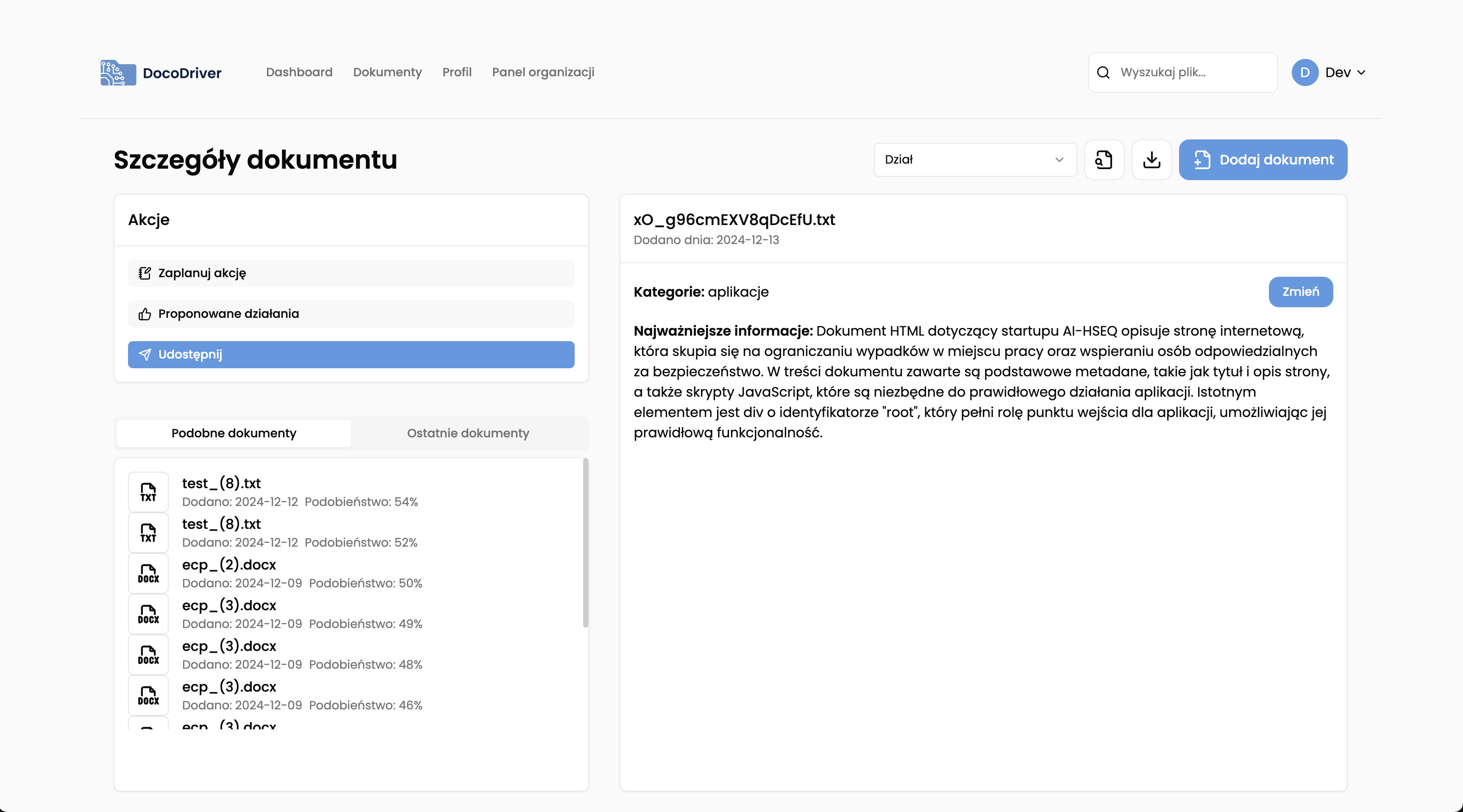Click TXT file icon of first test_(8).txt

tap(148, 492)
